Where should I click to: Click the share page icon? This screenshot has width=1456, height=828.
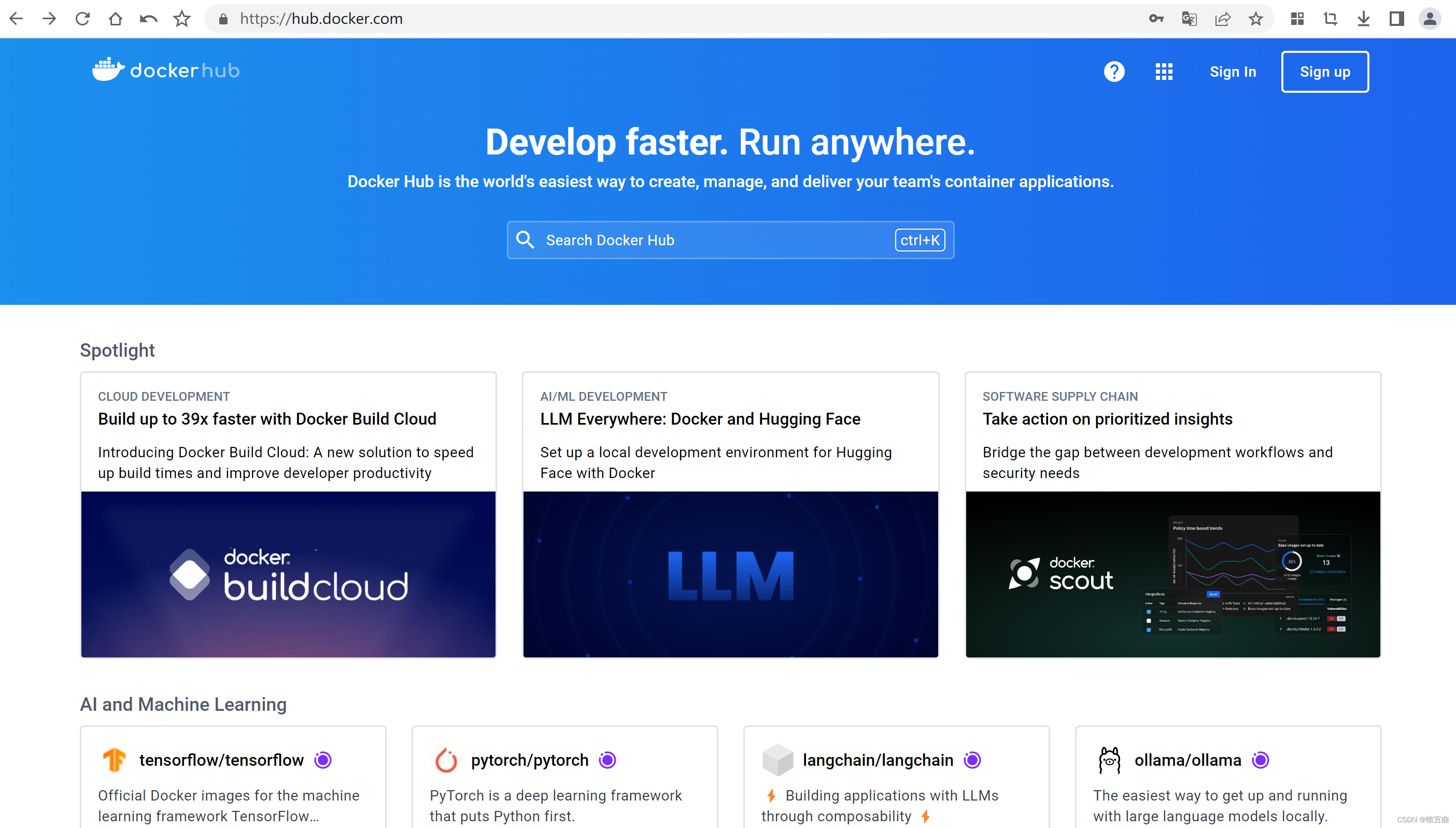click(x=1222, y=19)
